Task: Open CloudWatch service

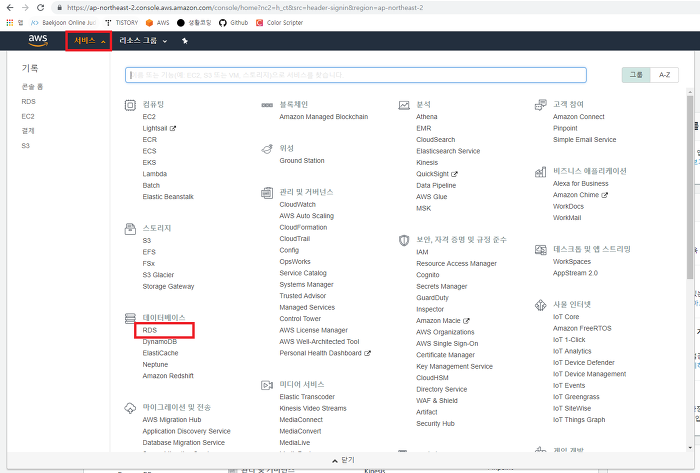Action: pos(297,204)
